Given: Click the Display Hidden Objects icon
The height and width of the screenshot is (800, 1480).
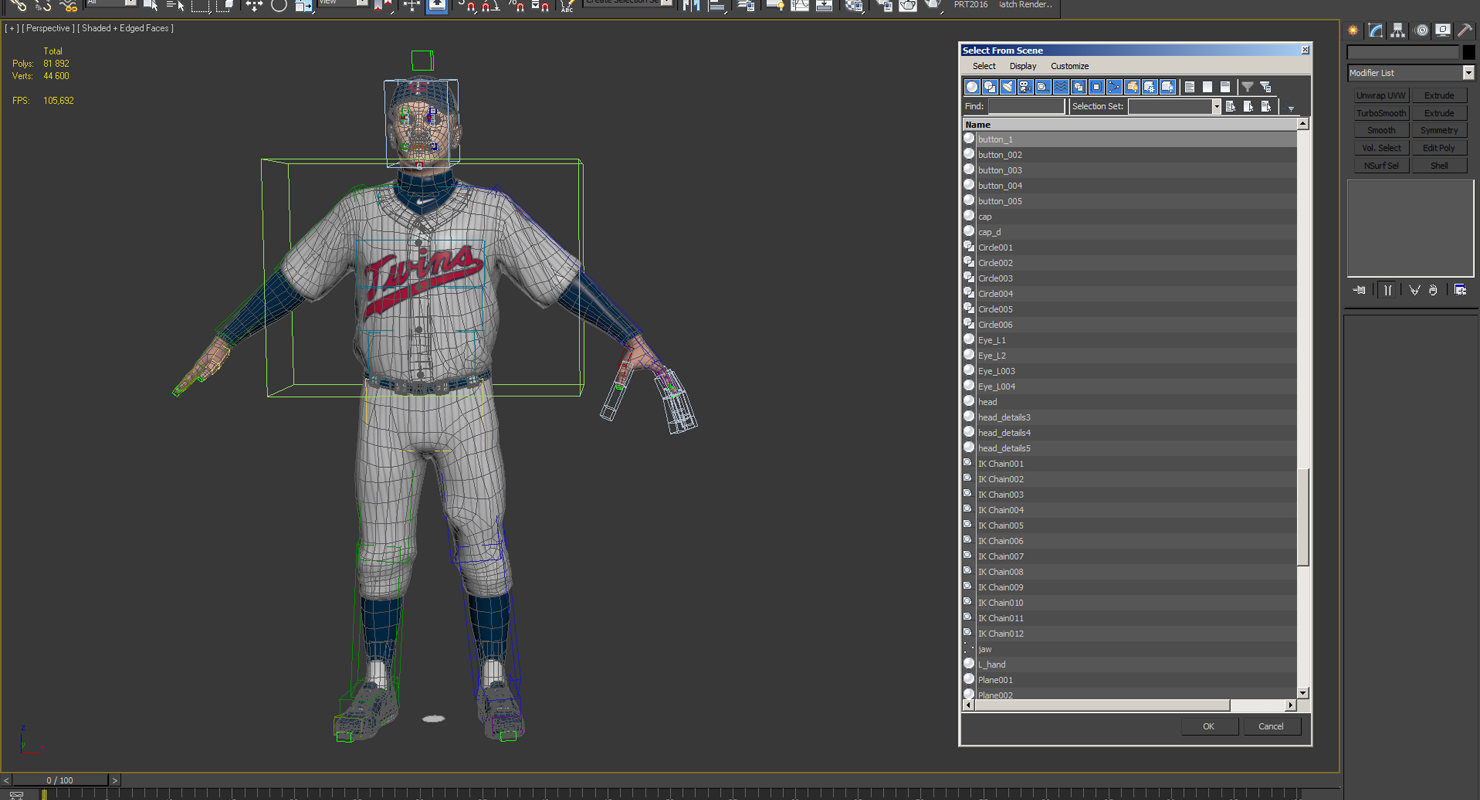Looking at the screenshot, I should pyautogui.click(x=1167, y=87).
